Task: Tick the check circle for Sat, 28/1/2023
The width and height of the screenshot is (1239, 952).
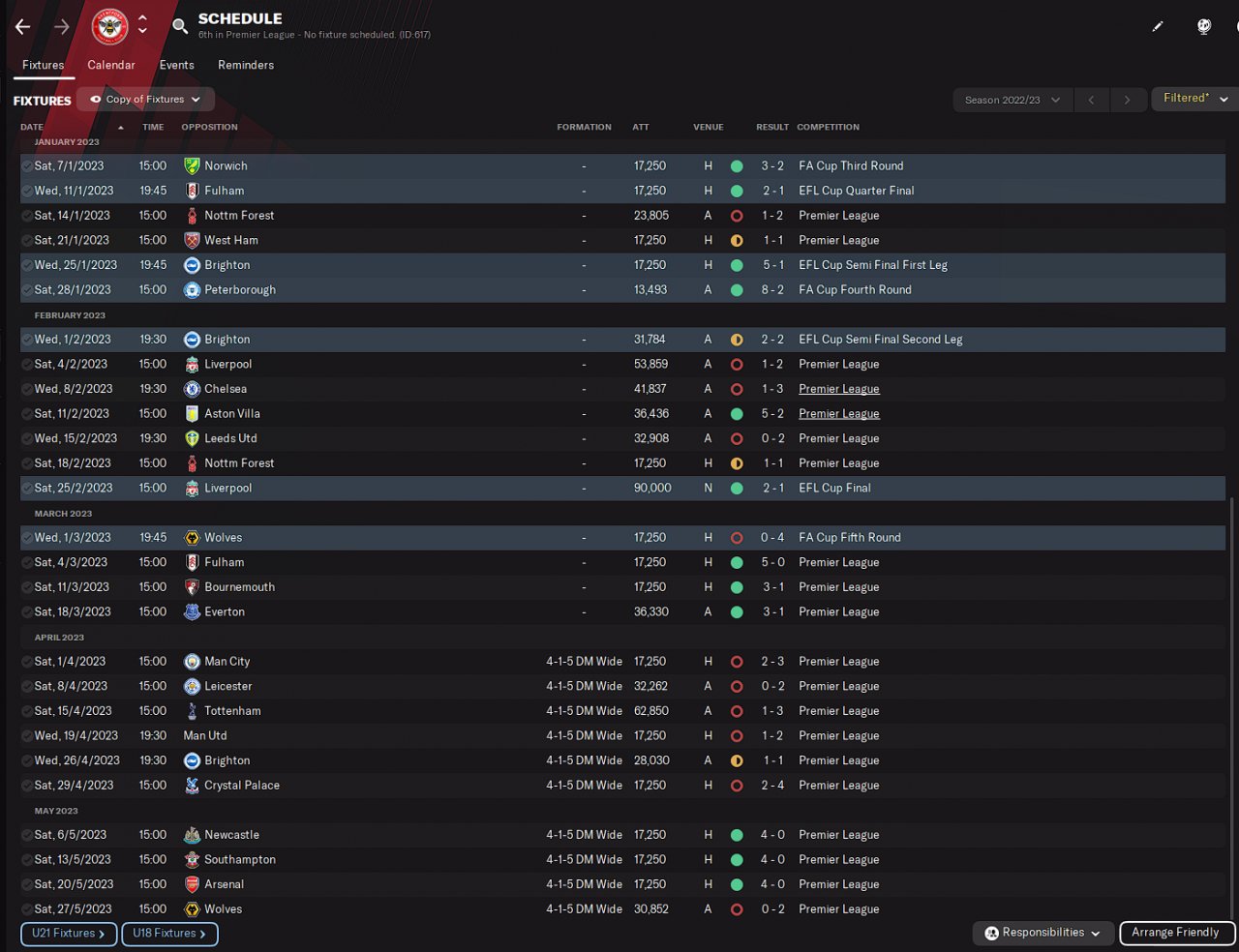Action: (x=27, y=290)
